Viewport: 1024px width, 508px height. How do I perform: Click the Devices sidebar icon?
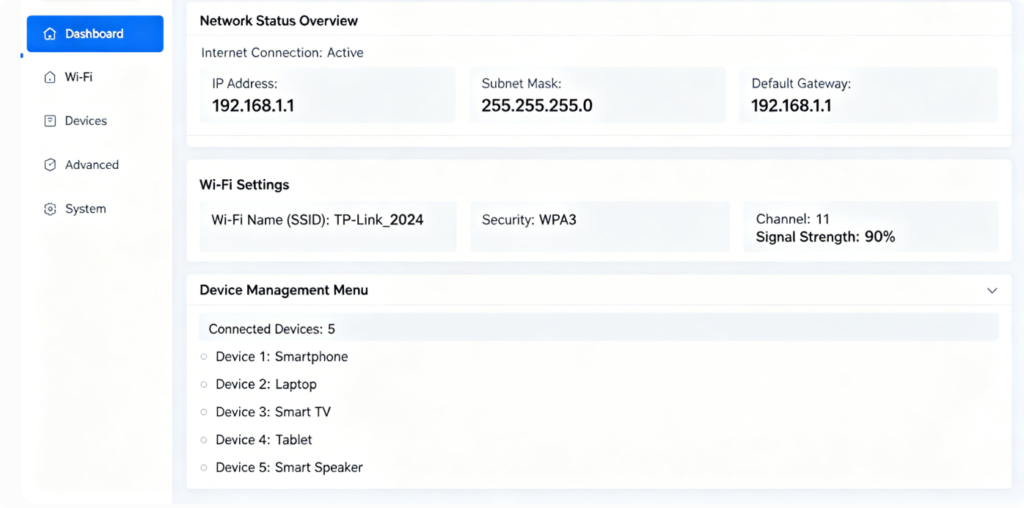tap(49, 121)
